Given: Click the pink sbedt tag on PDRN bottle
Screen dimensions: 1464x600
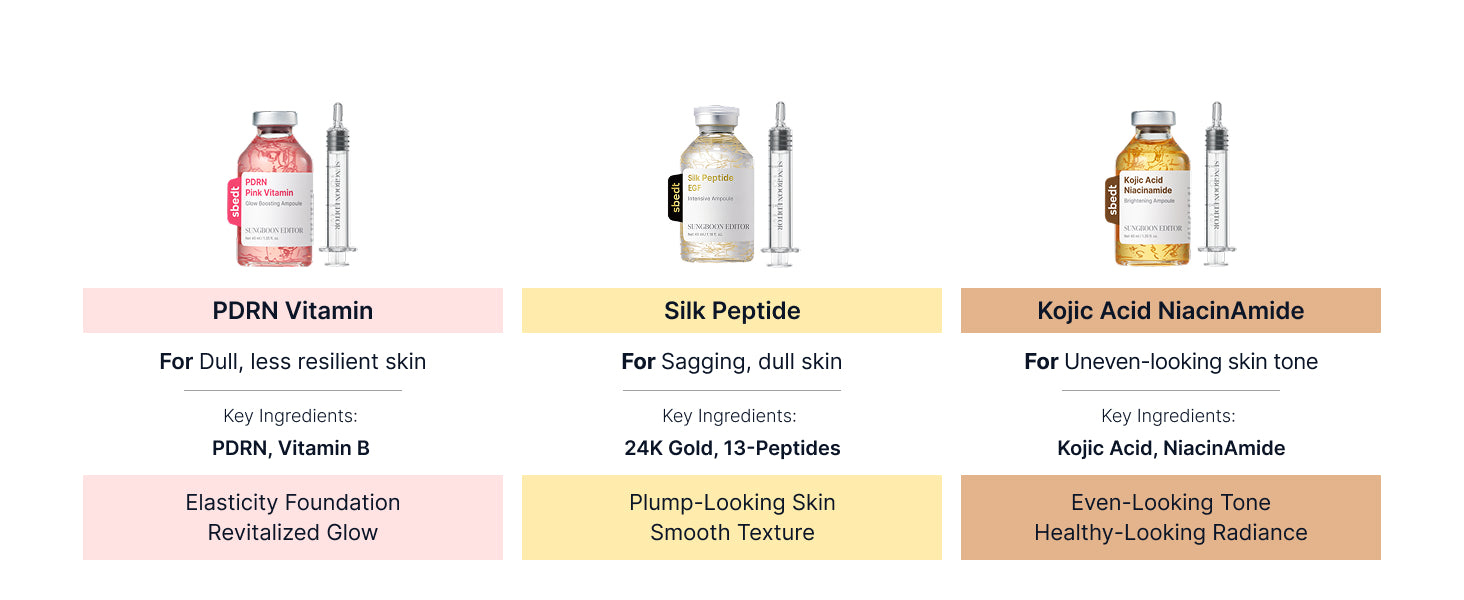Looking at the screenshot, I should [235, 200].
